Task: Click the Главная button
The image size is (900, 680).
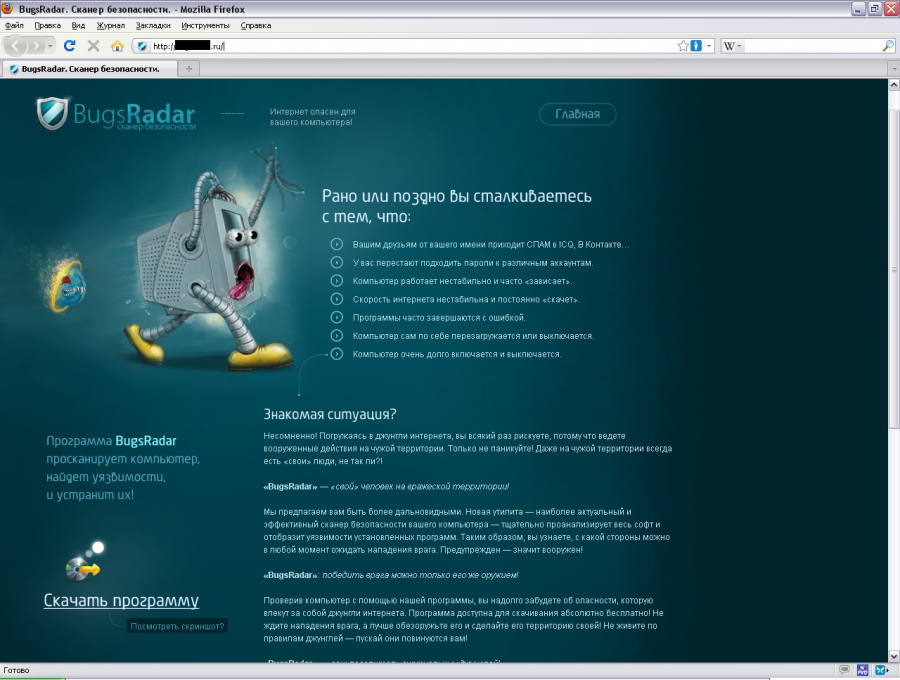Action: pyautogui.click(x=577, y=114)
